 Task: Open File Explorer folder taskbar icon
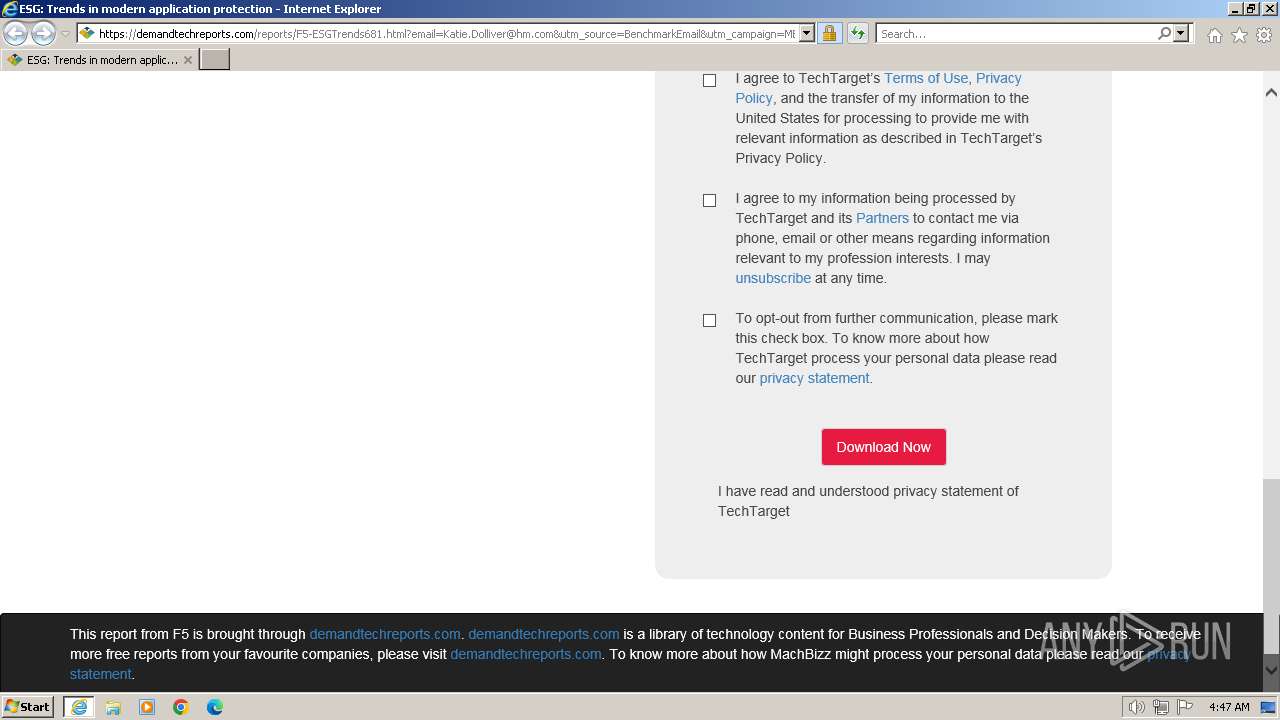[x=113, y=707]
